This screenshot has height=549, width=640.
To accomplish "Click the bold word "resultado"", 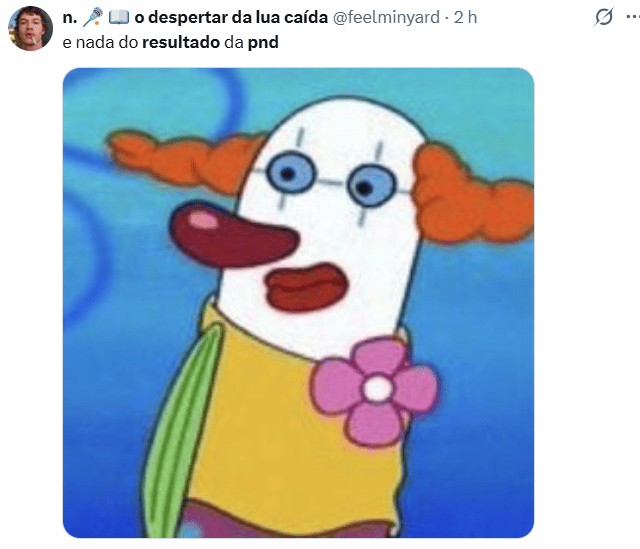I will point(181,42).
